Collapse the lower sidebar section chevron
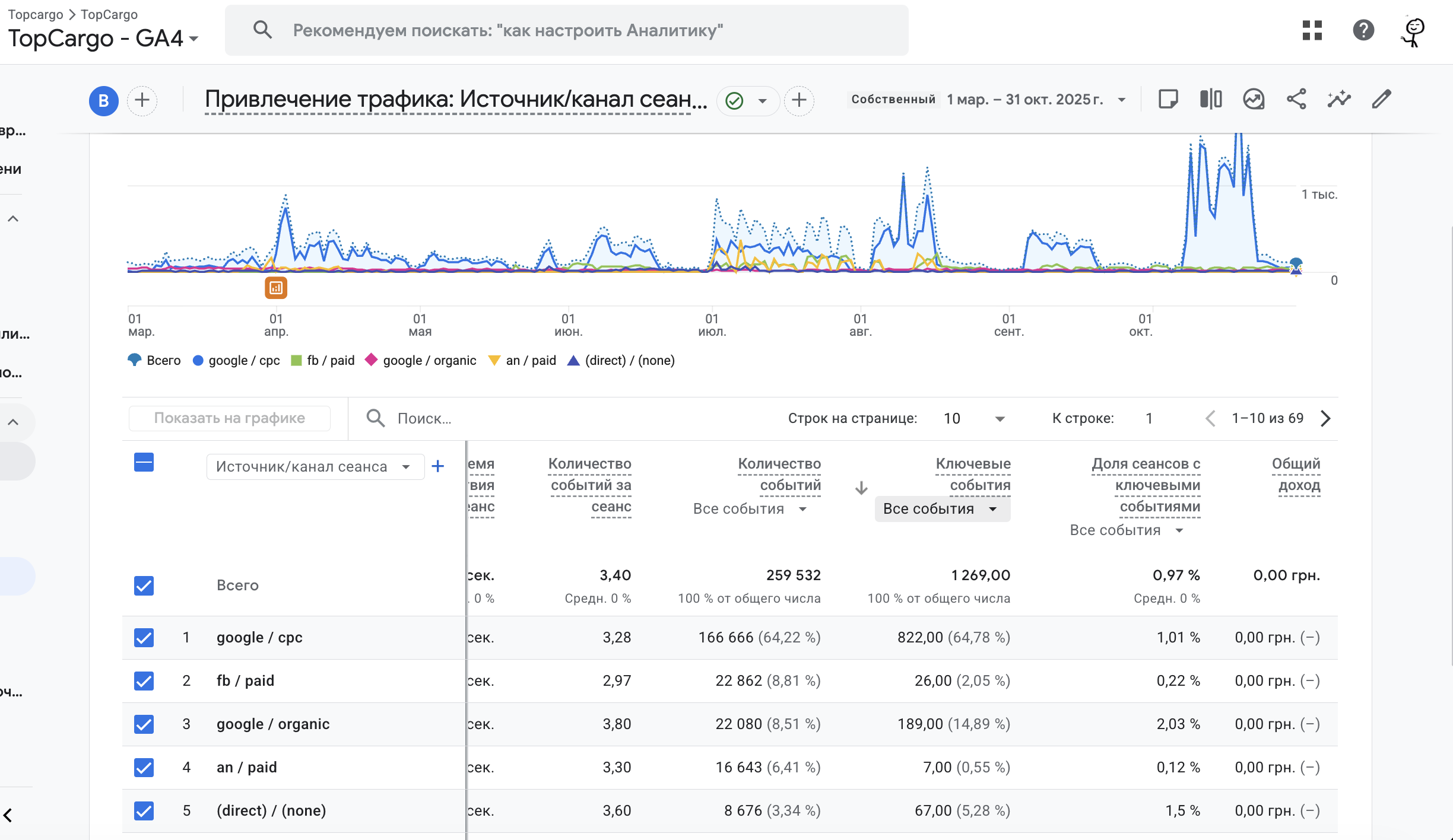1453x840 pixels. pos(13,422)
